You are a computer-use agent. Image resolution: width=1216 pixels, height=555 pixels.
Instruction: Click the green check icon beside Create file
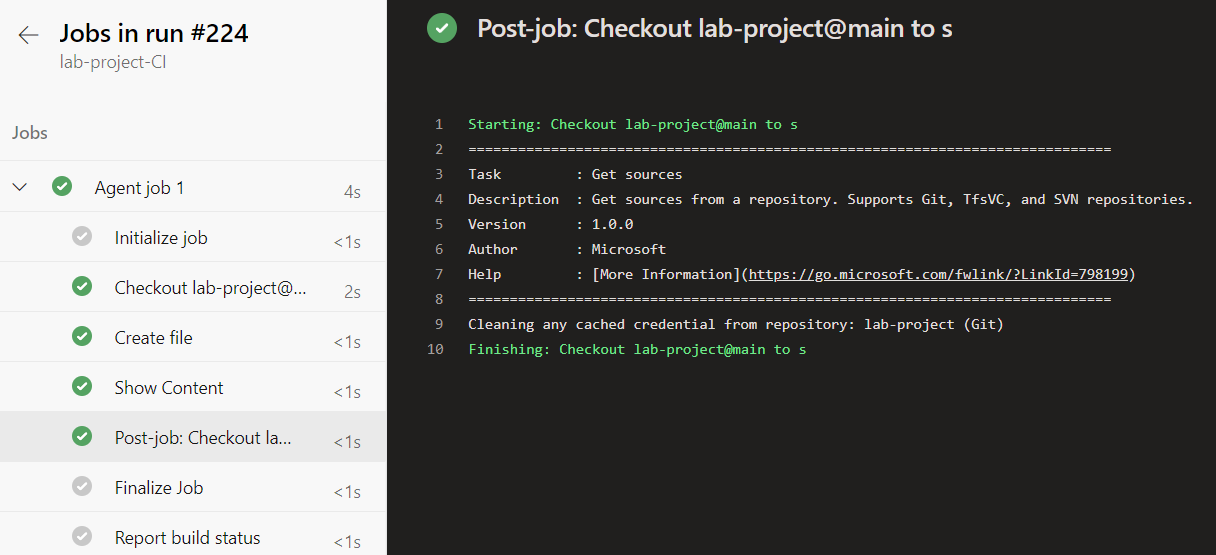point(82,337)
